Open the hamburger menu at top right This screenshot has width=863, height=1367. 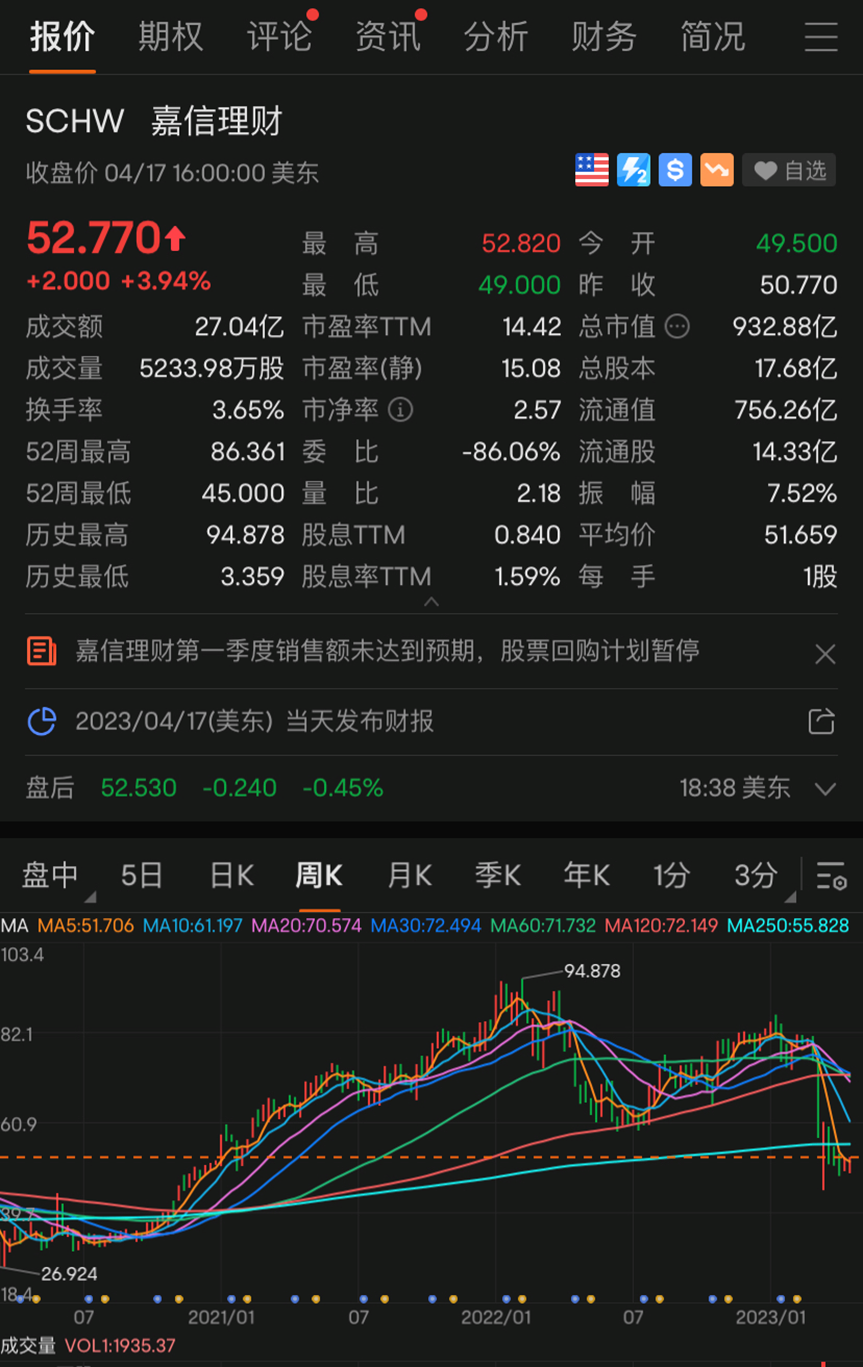coord(820,38)
